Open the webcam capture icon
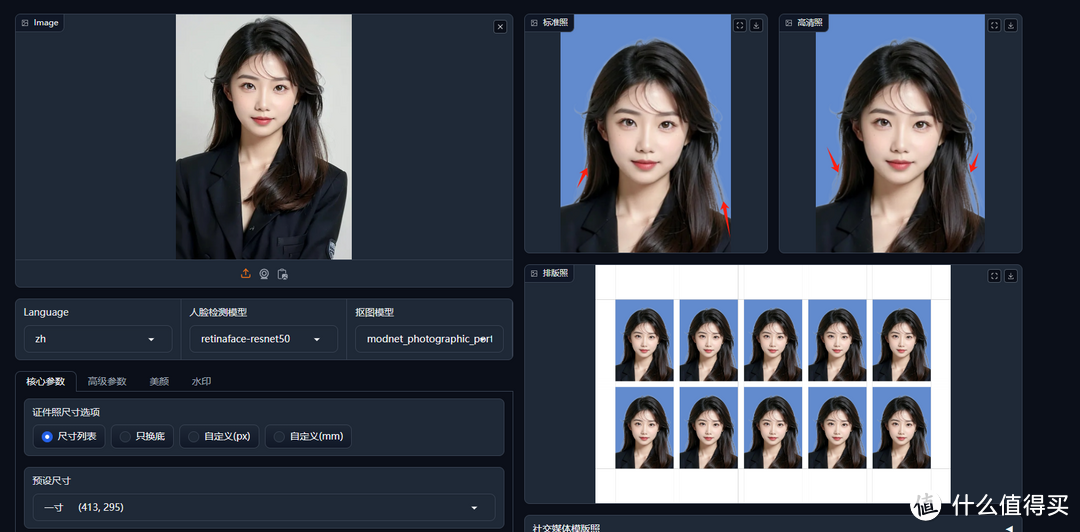The image size is (1080, 532). (264, 274)
